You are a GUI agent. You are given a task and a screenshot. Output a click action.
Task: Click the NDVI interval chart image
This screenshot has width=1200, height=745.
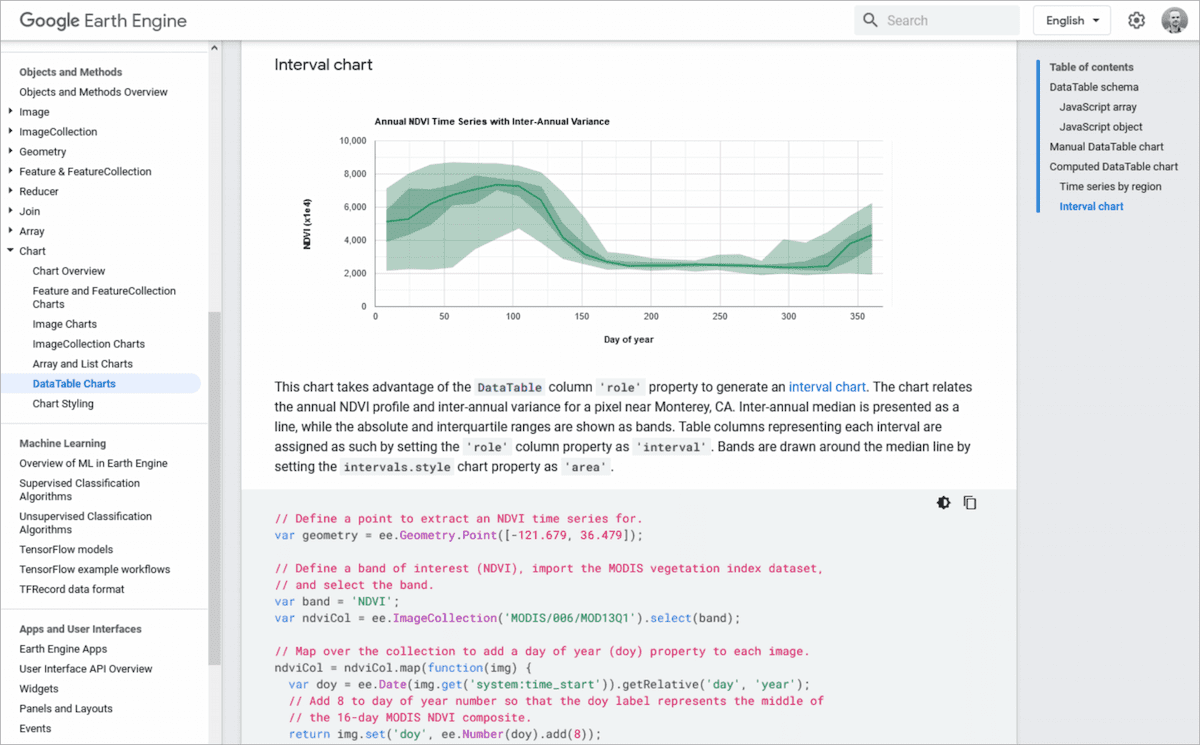pyautogui.click(x=594, y=229)
